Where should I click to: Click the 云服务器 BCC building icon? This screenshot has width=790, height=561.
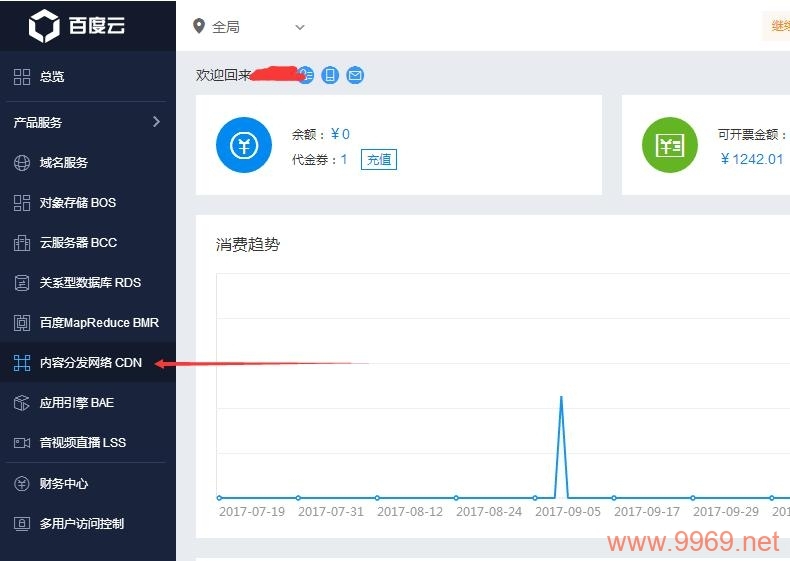pyautogui.click(x=22, y=242)
